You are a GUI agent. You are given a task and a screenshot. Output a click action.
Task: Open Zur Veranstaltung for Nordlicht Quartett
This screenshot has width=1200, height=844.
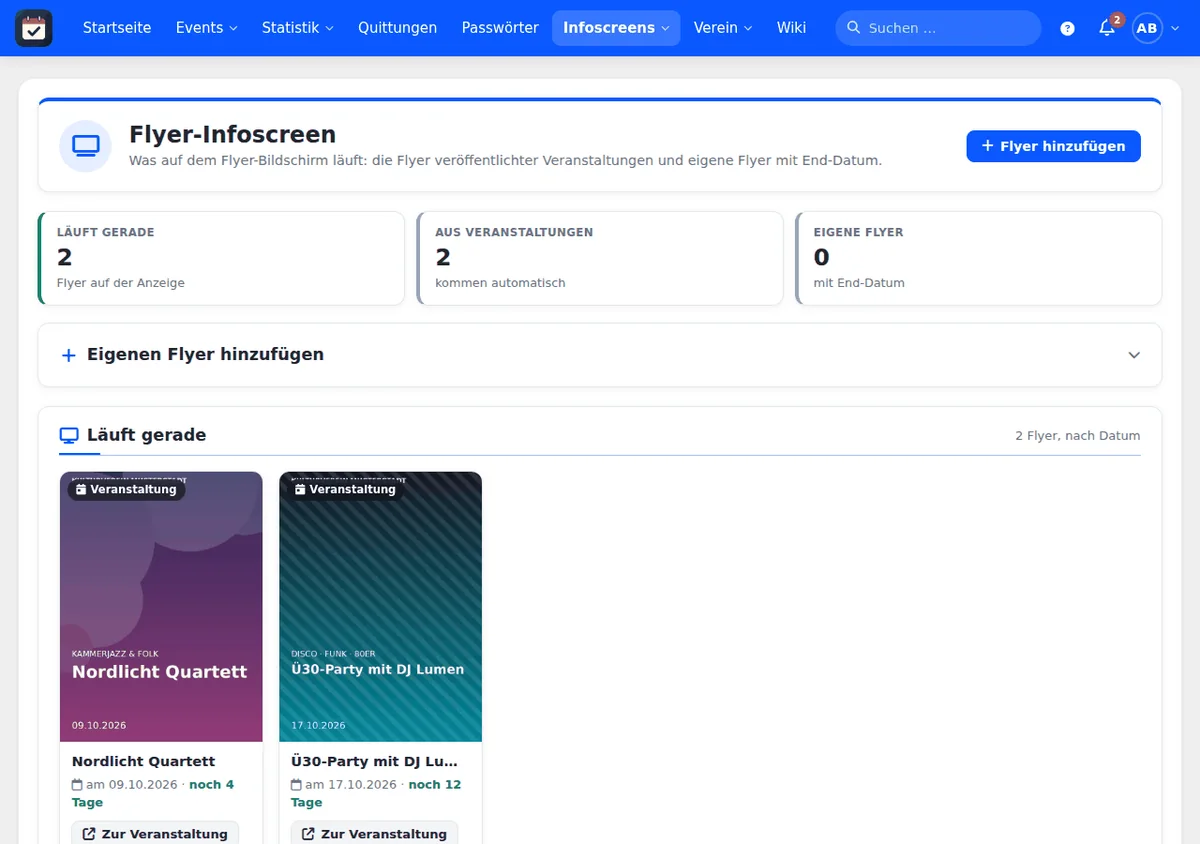click(155, 833)
